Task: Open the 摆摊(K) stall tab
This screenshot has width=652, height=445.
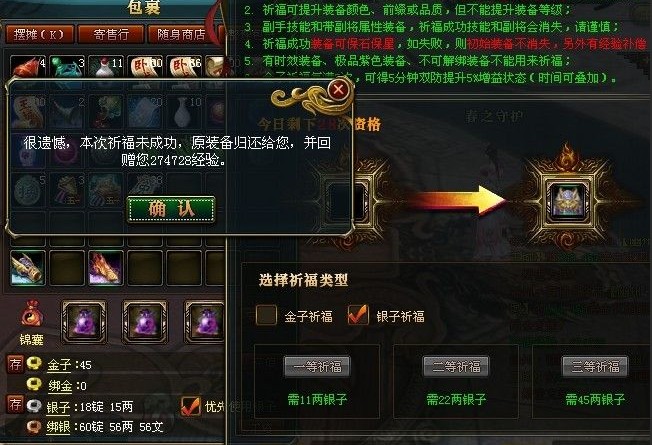Action: (40, 34)
